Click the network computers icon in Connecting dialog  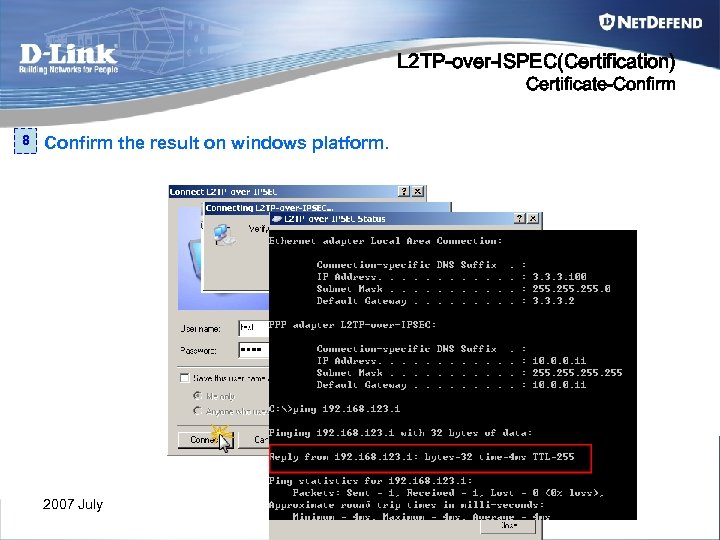pyautogui.click(x=225, y=234)
